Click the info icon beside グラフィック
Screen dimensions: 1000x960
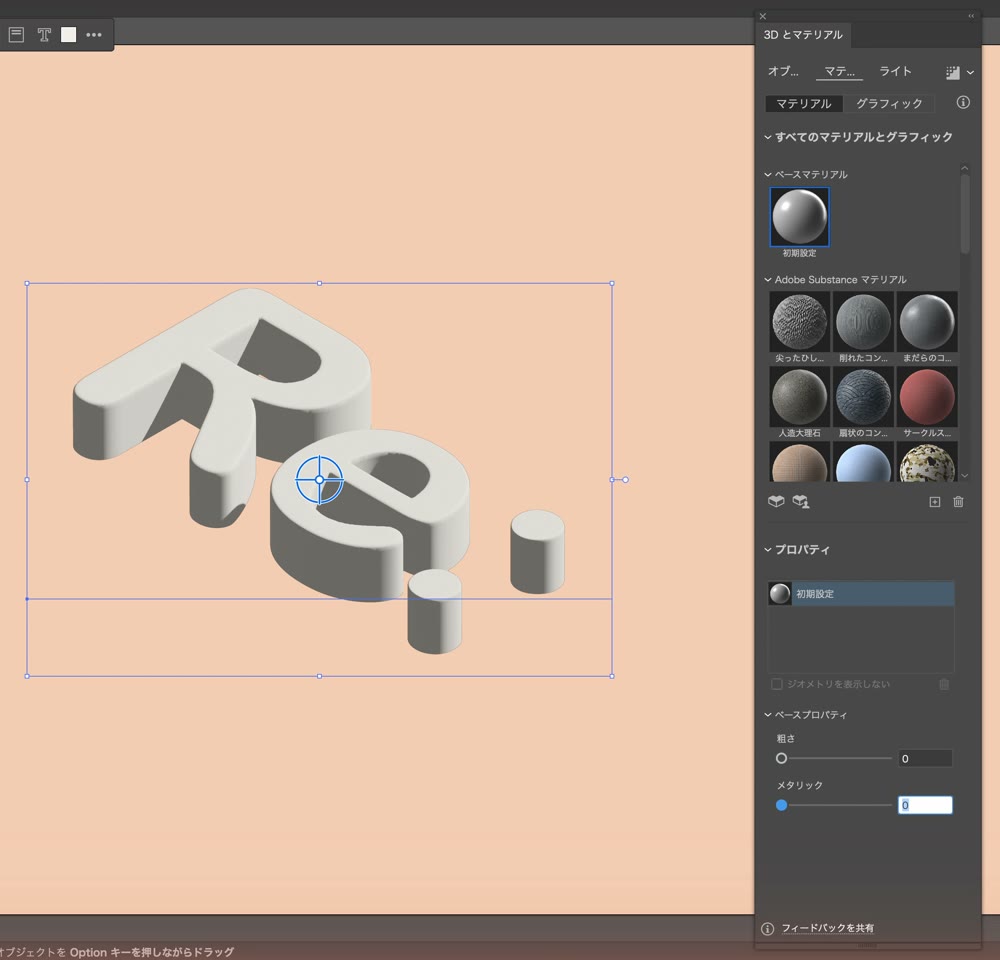coord(963,102)
